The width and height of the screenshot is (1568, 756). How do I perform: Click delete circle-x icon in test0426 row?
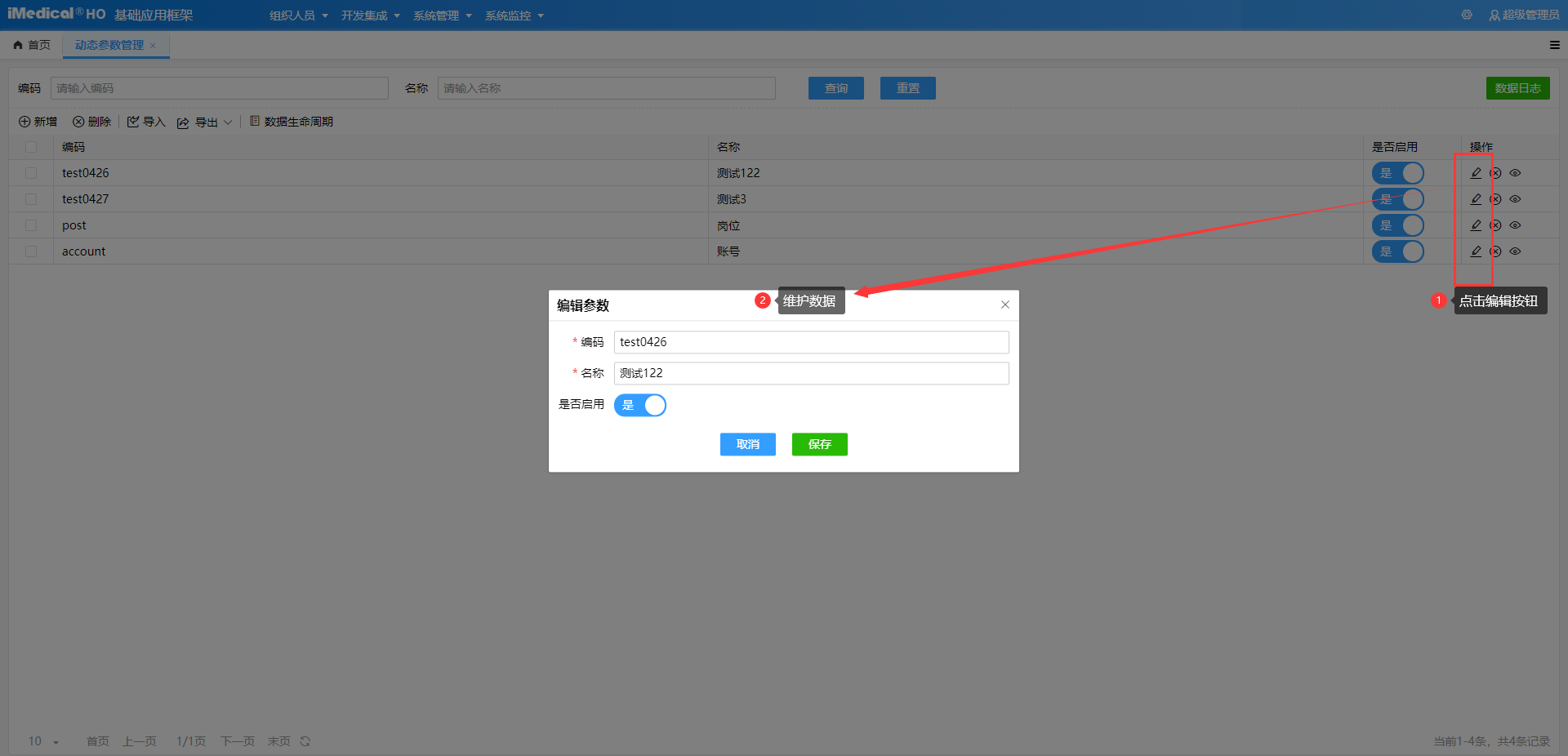[1495, 173]
